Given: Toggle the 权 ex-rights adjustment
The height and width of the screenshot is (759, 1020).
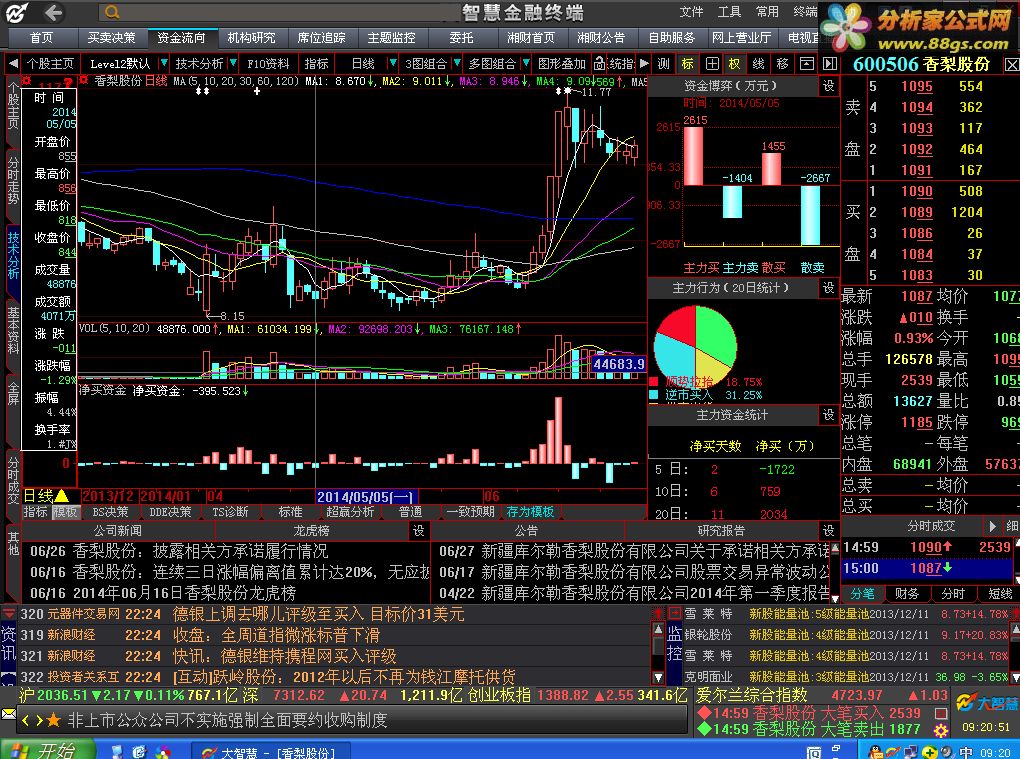Looking at the screenshot, I should click(734, 64).
